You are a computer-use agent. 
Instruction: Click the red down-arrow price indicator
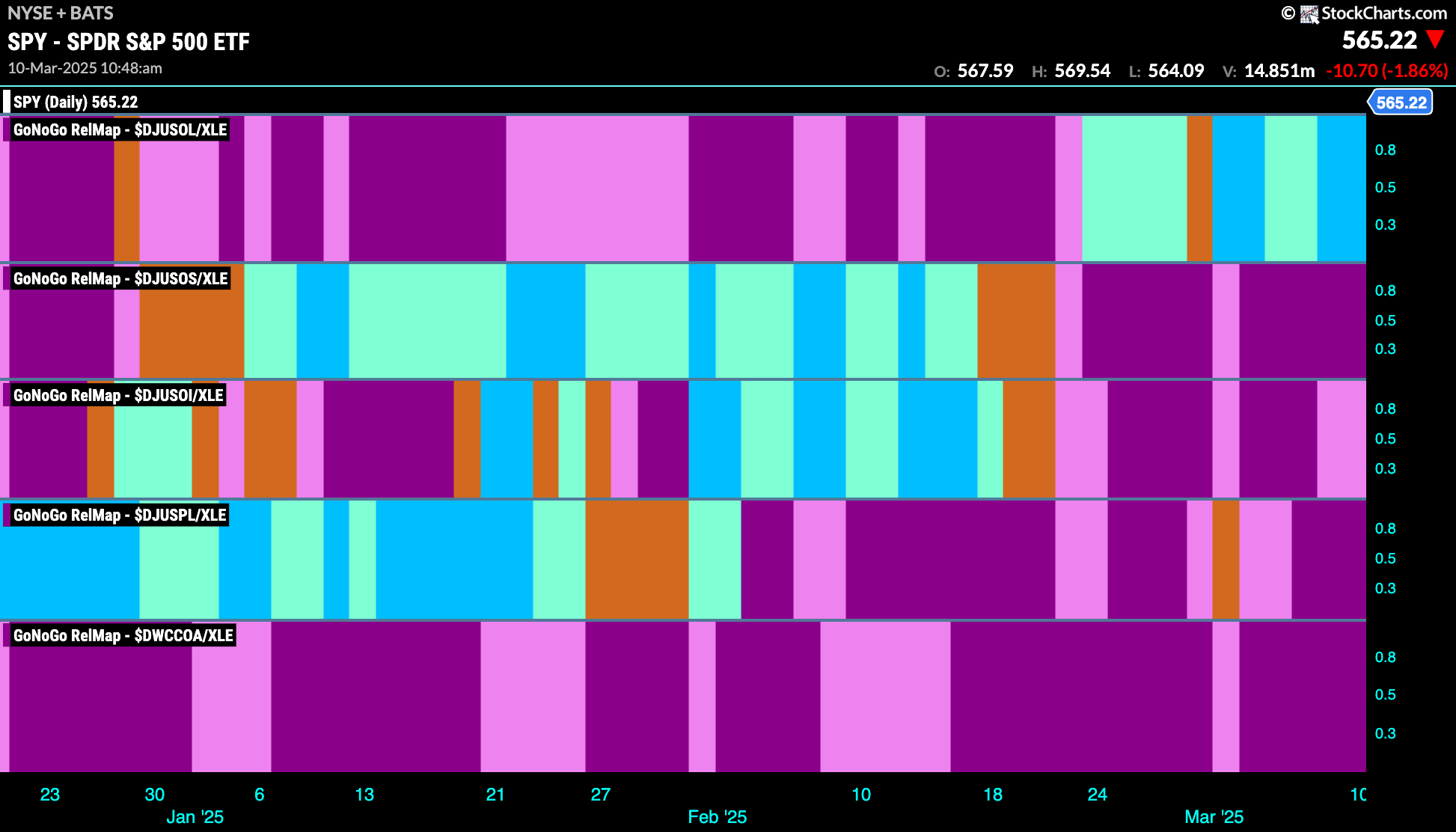coord(1435,39)
